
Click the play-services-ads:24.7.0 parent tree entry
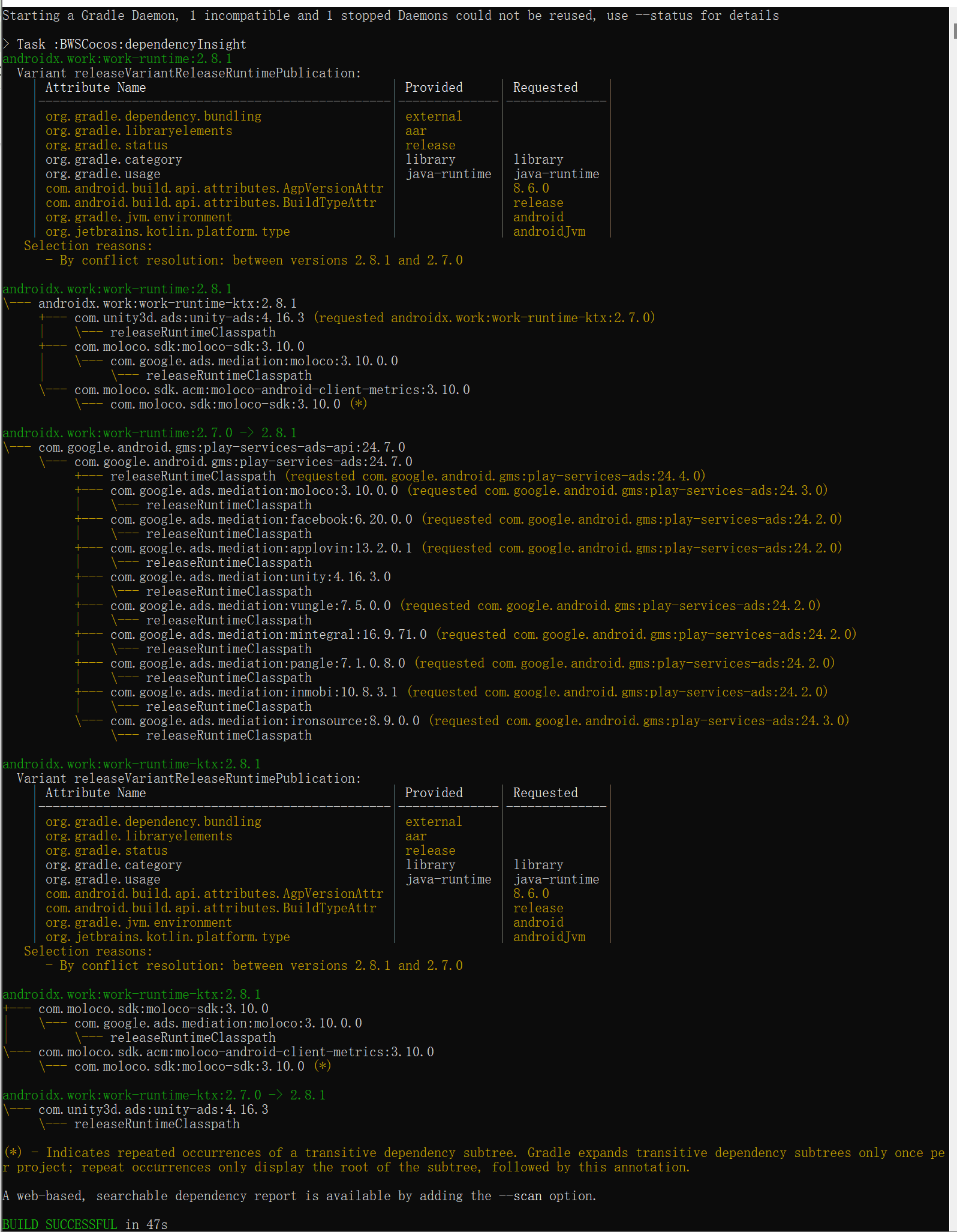[243, 462]
